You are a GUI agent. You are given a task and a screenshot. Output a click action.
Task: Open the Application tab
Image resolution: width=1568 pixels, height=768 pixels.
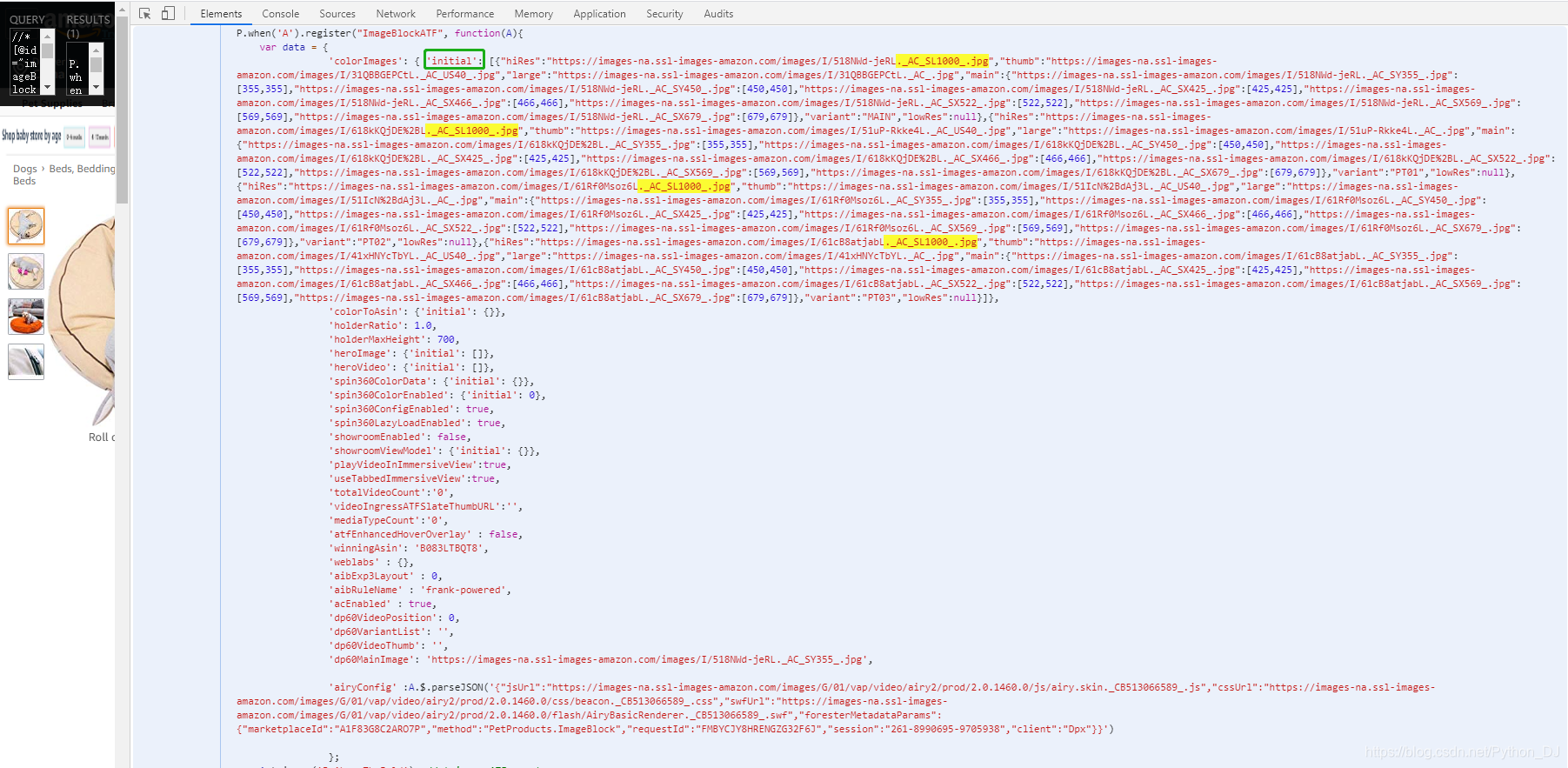tap(599, 14)
